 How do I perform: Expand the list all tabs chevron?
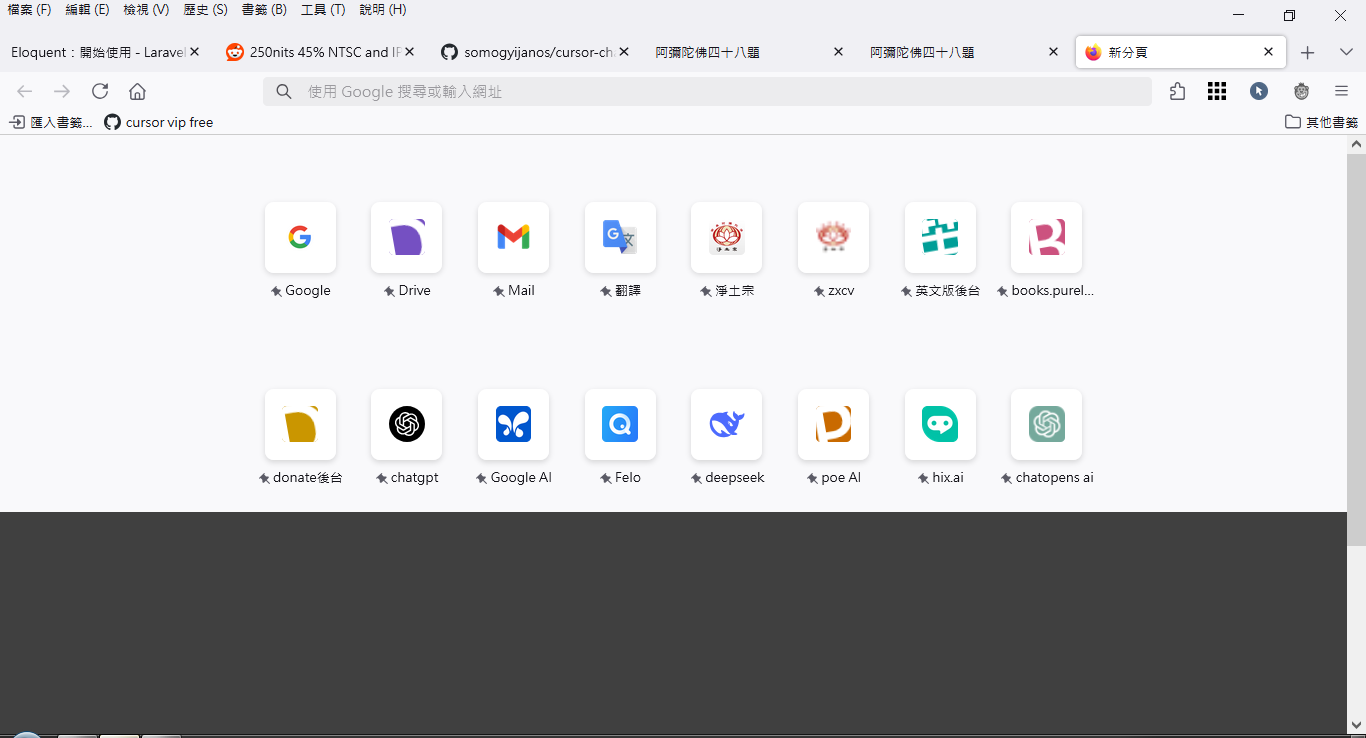(x=1345, y=52)
